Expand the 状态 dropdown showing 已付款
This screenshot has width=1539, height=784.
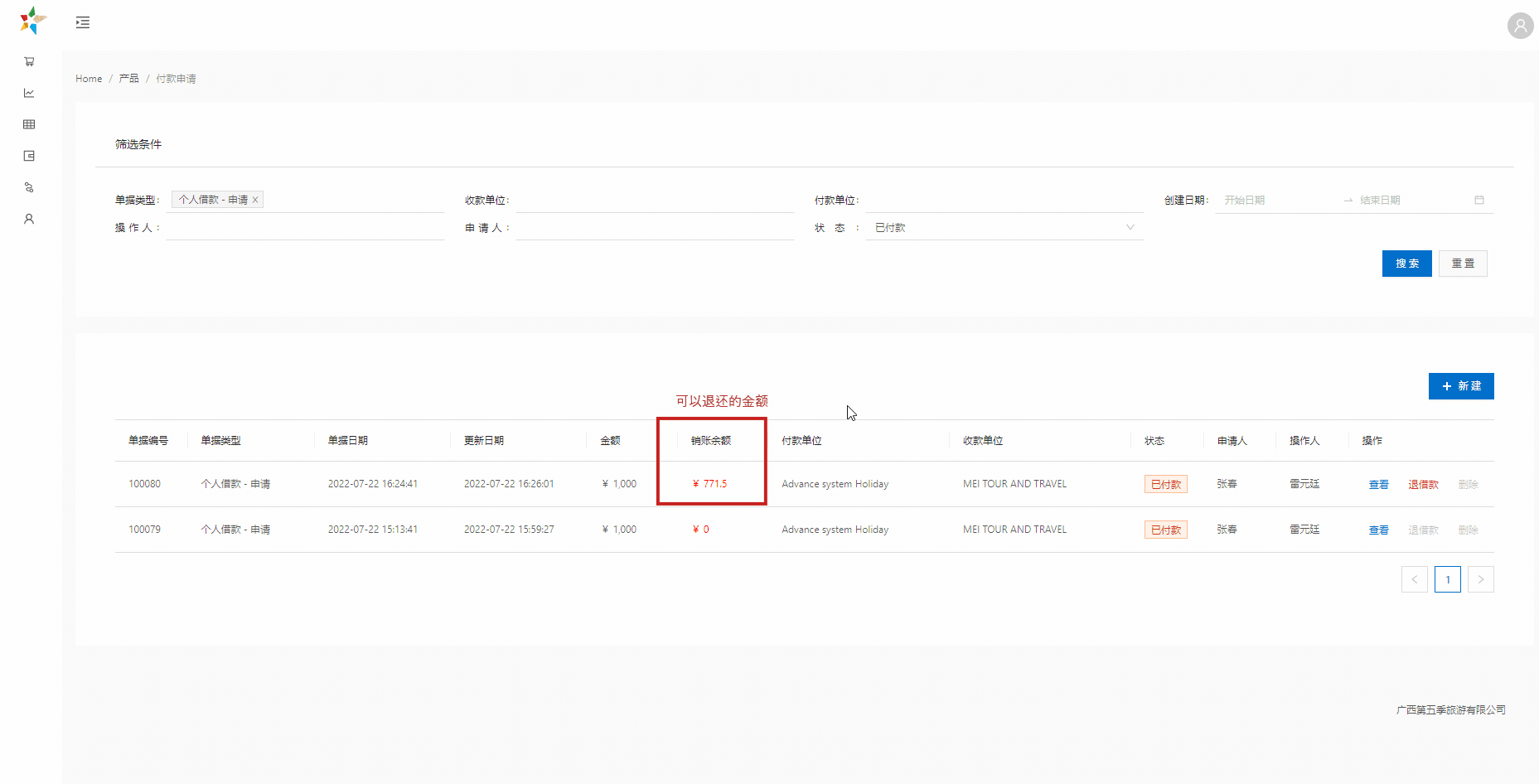(x=1004, y=227)
